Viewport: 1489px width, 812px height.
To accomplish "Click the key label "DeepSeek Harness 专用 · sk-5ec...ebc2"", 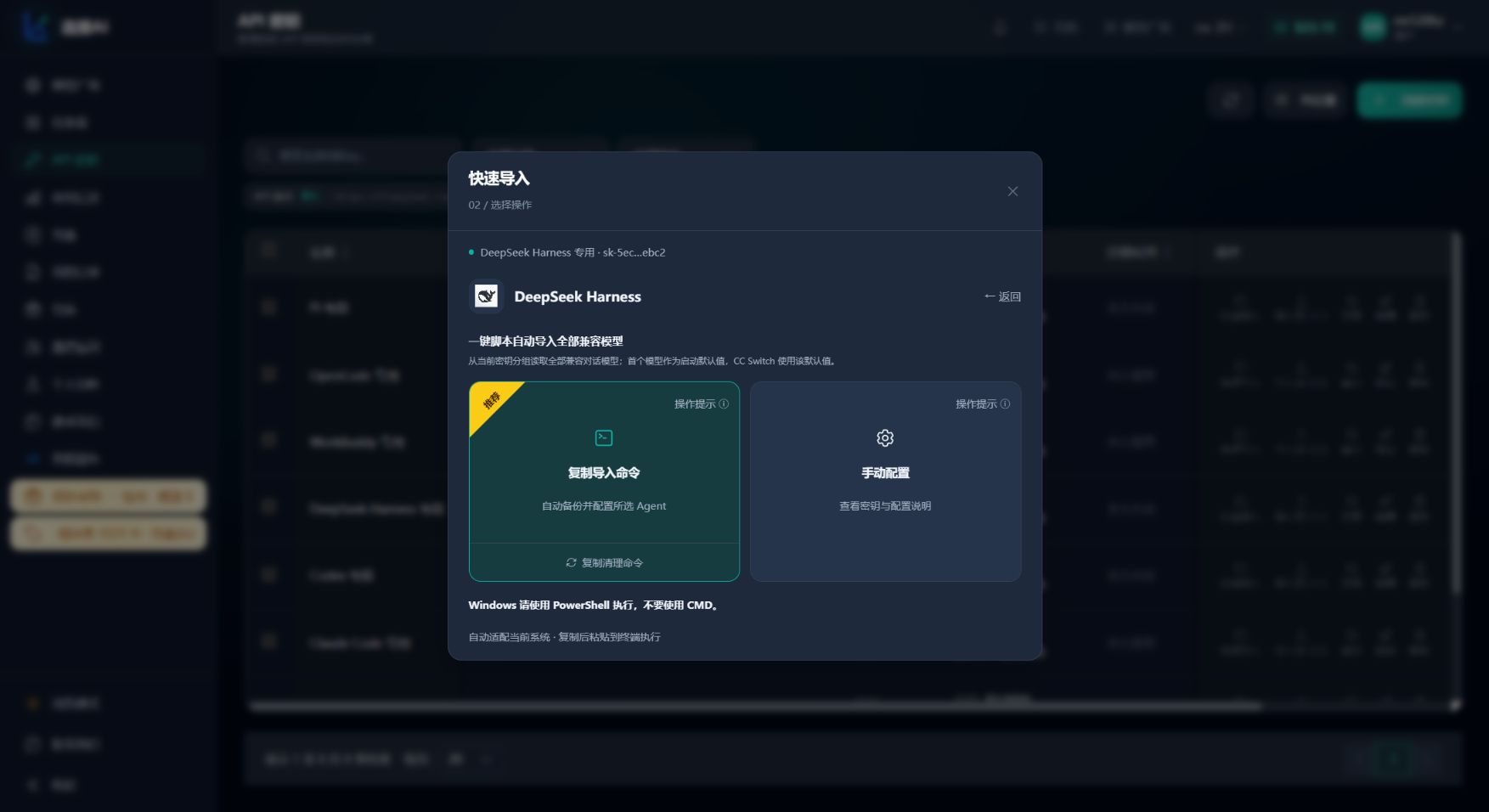I will click(572, 252).
